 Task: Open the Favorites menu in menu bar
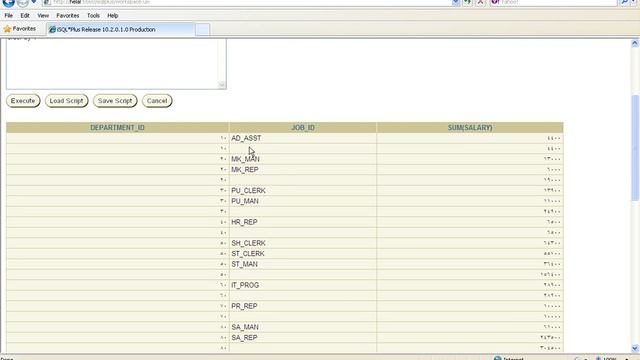(68, 16)
